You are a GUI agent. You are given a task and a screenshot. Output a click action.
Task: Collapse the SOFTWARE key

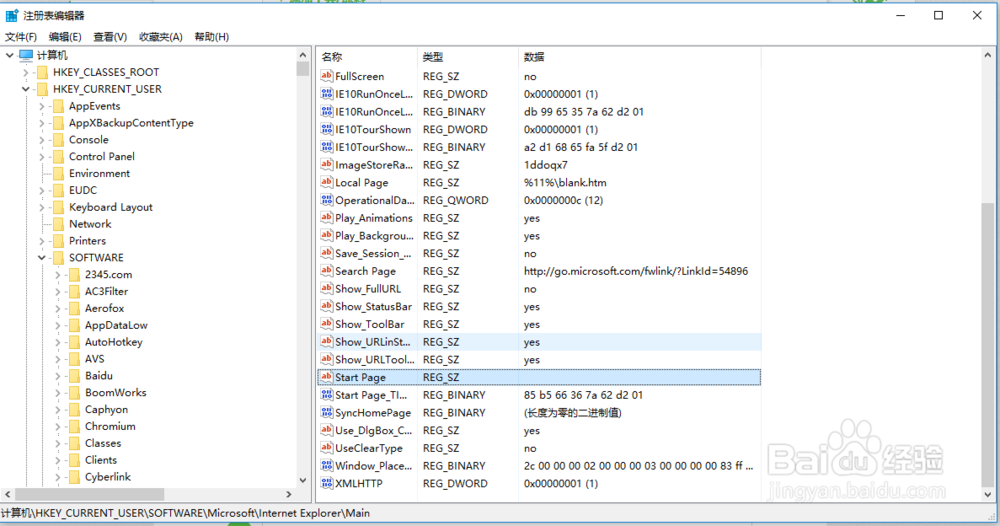point(41,258)
